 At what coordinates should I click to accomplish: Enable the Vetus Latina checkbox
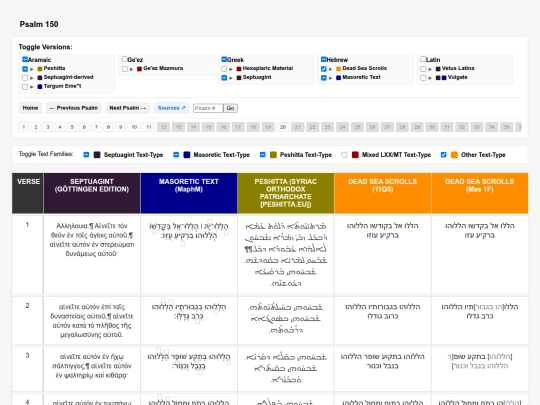[x=423, y=69]
